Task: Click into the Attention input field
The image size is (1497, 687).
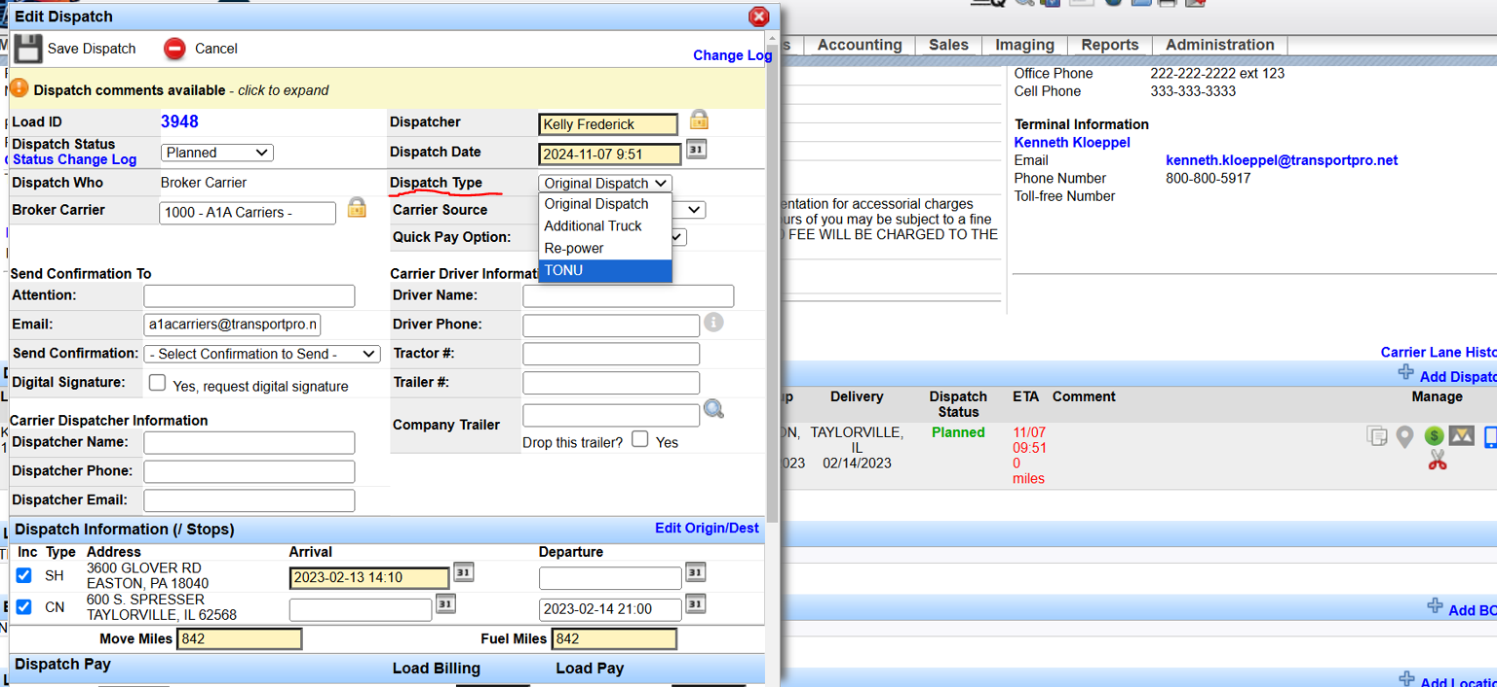Action: (249, 296)
